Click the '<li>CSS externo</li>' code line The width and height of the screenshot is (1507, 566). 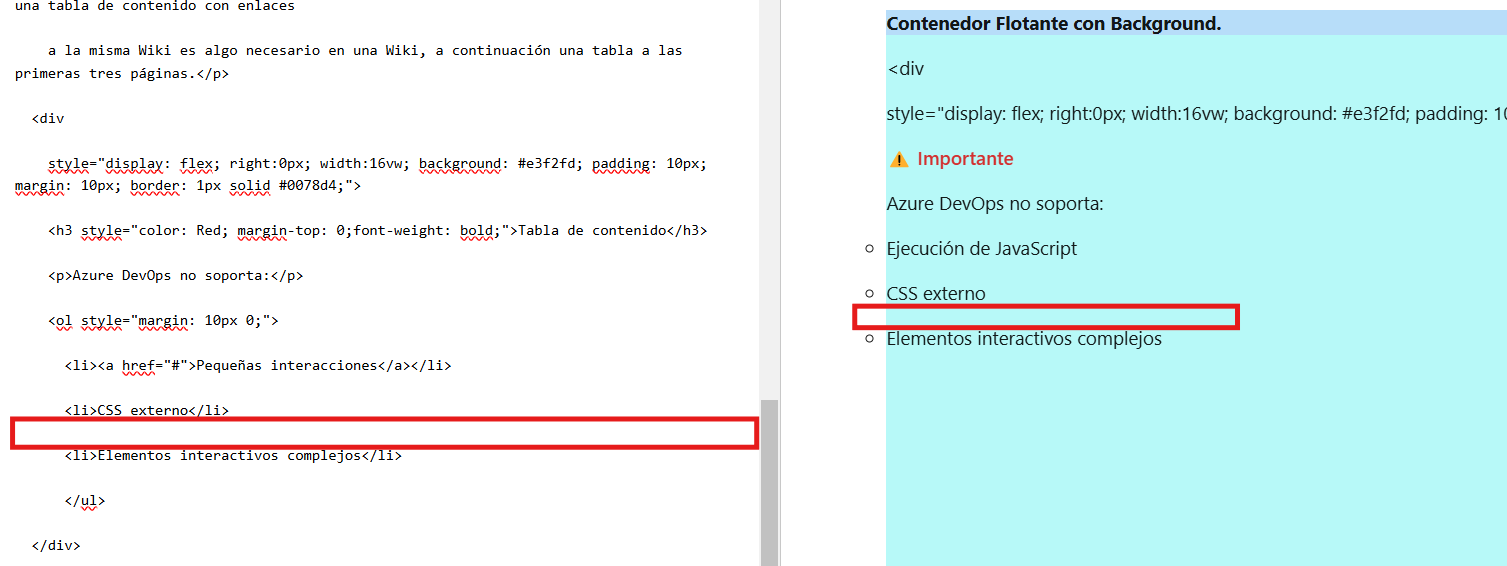click(147, 410)
